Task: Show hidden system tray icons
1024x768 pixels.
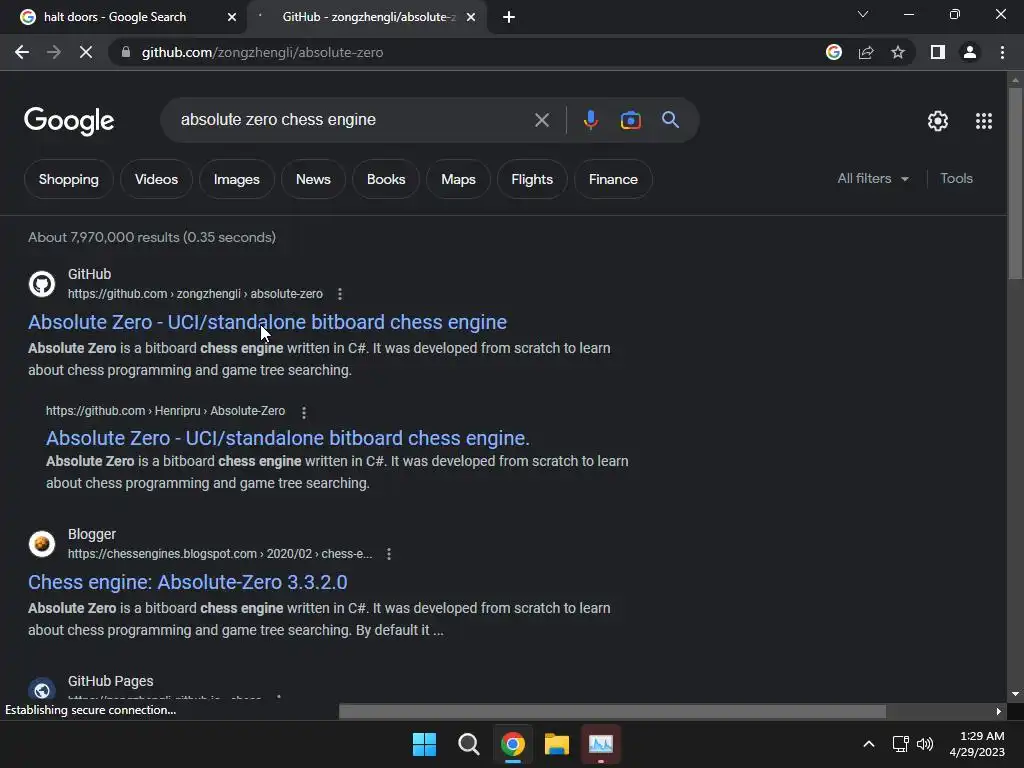Action: tap(869, 744)
